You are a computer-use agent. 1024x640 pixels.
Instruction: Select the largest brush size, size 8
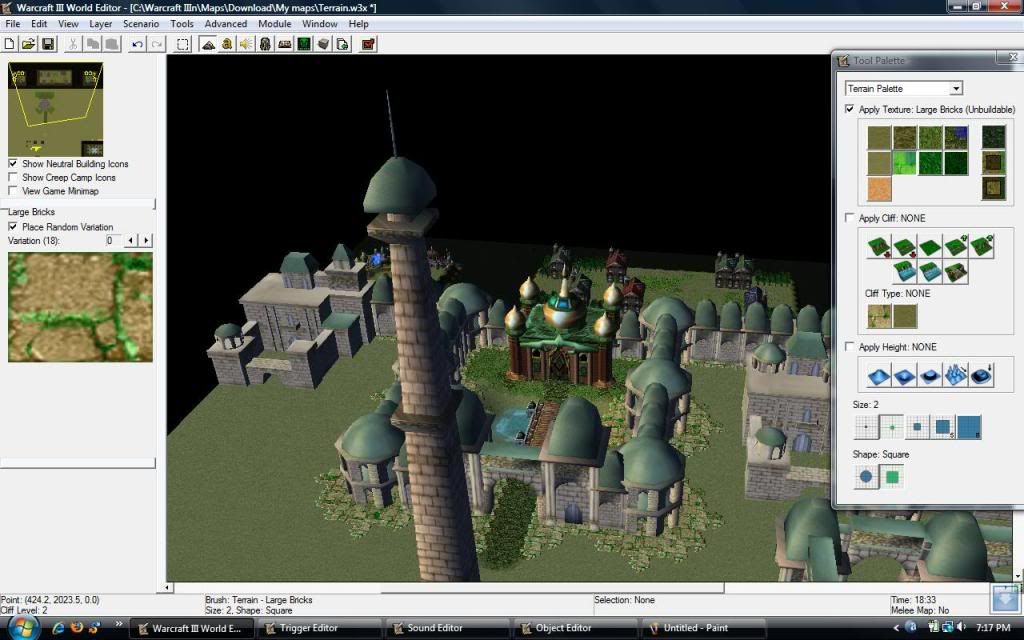tap(968, 427)
